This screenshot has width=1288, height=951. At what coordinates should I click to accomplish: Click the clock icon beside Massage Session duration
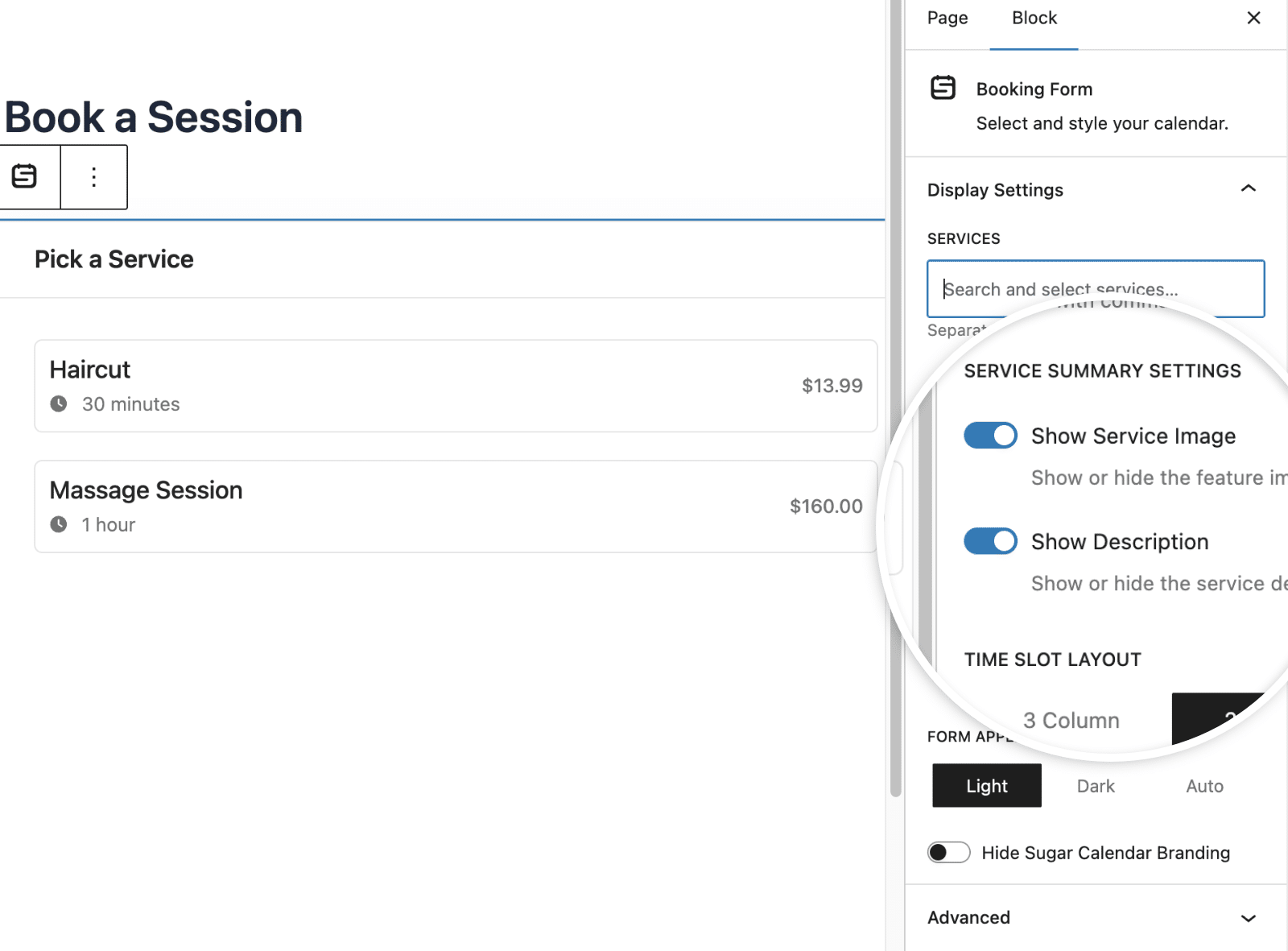[60, 524]
